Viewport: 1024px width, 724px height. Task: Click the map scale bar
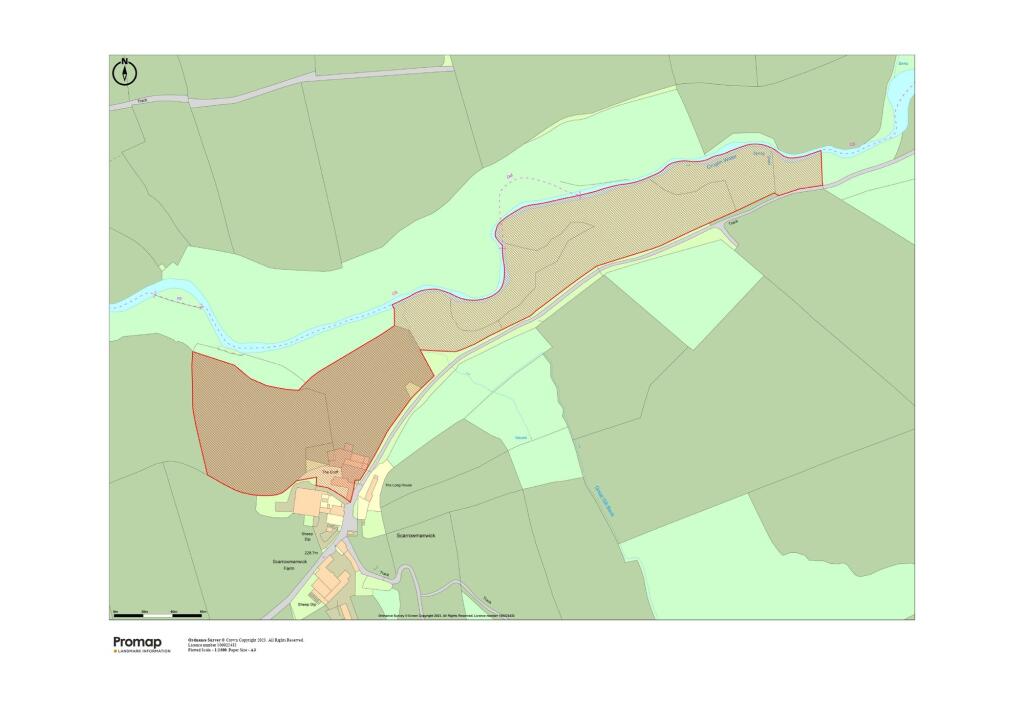tap(159, 614)
